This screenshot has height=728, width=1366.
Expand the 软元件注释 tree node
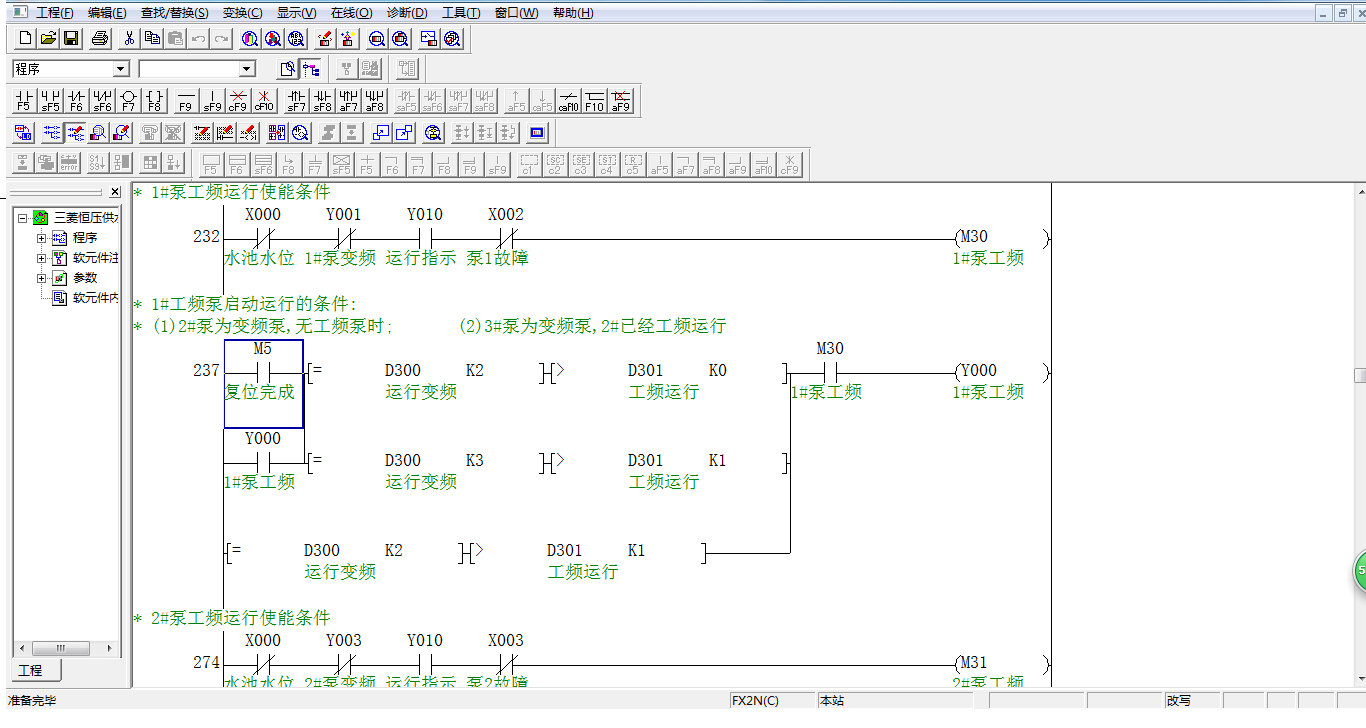pyautogui.click(x=42, y=258)
